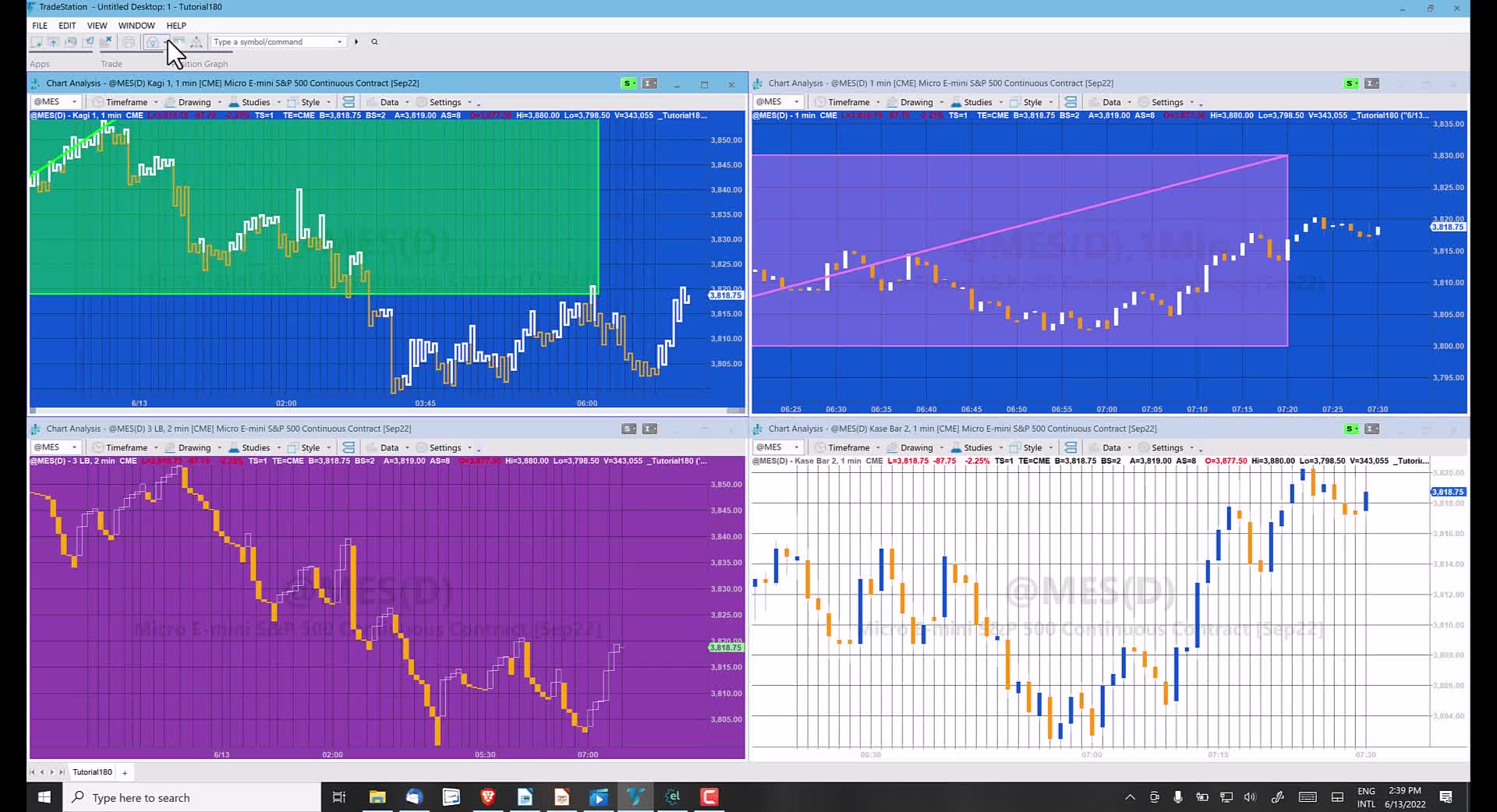Open the WINDOW menu
1497x812 pixels.
point(136,26)
